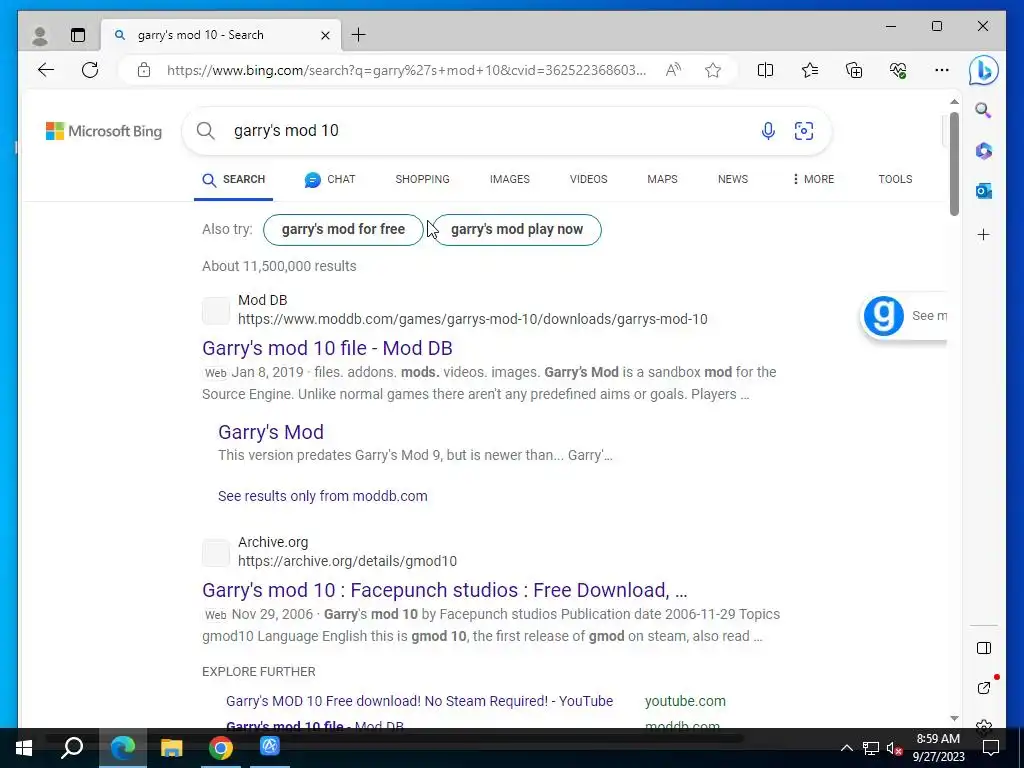Screen dimensions: 1024x768
Task: Click the Mod DB favicon placeholder
Action: pyautogui.click(x=216, y=310)
